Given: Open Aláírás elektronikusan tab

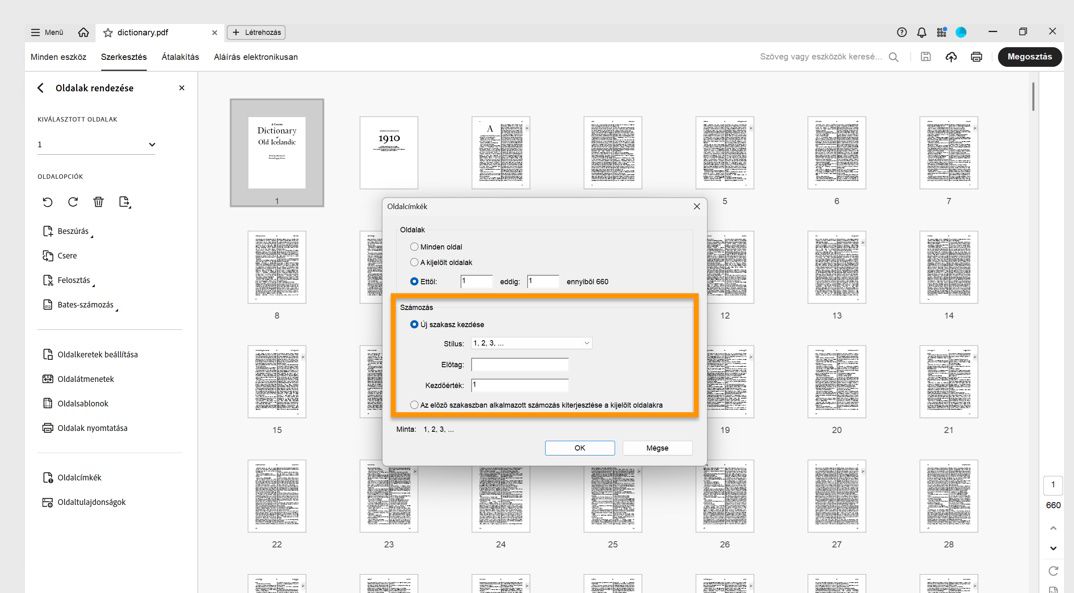Looking at the screenshot, I should 255,57.
